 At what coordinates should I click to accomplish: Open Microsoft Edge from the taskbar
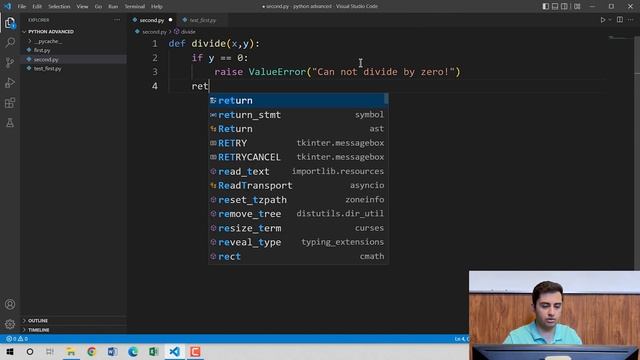(133, 351)
